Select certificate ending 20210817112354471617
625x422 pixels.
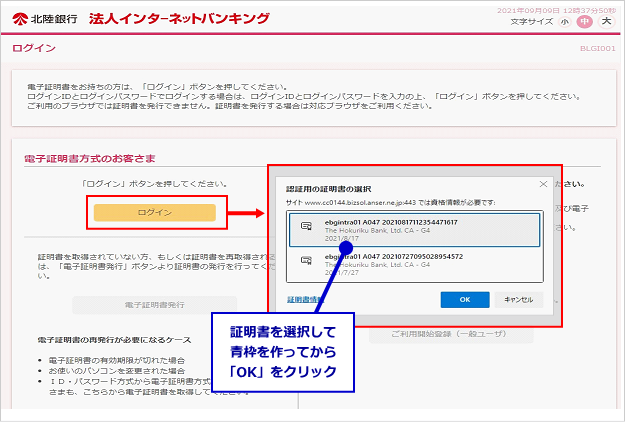pyautogui.click(x=415, y=230)
